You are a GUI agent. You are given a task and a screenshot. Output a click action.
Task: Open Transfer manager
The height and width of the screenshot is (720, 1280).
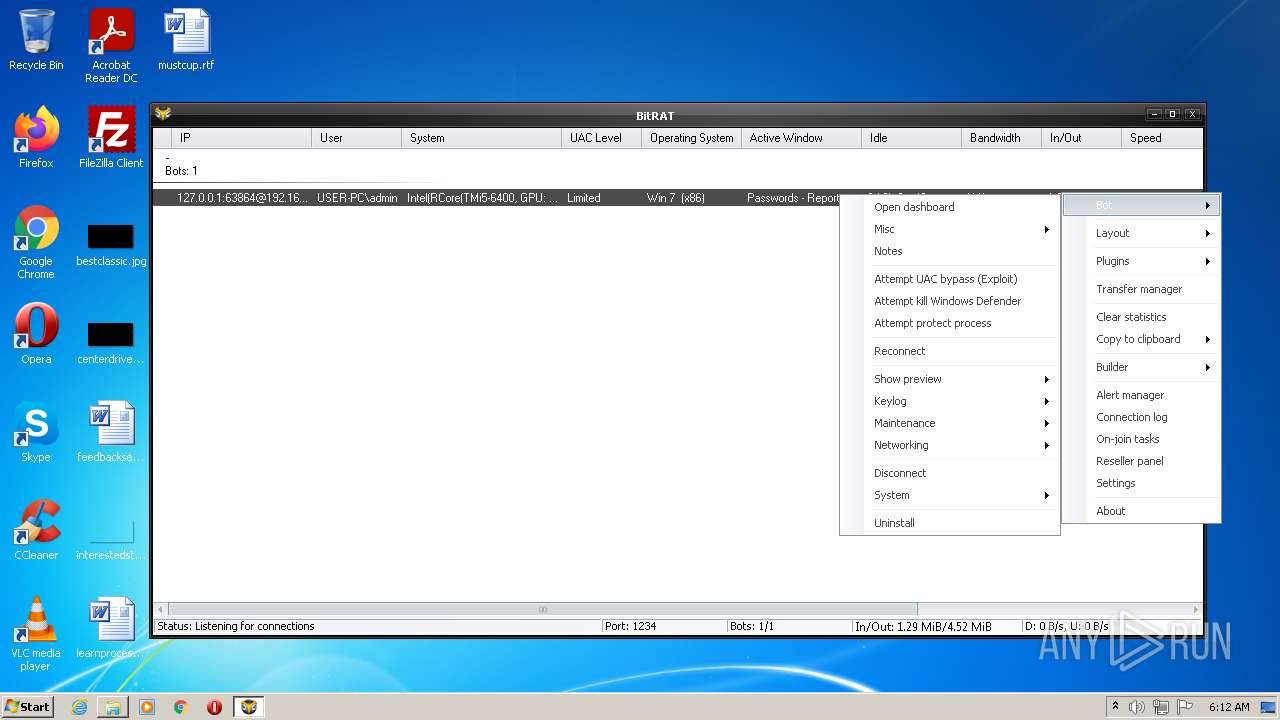coord(1141,289)
